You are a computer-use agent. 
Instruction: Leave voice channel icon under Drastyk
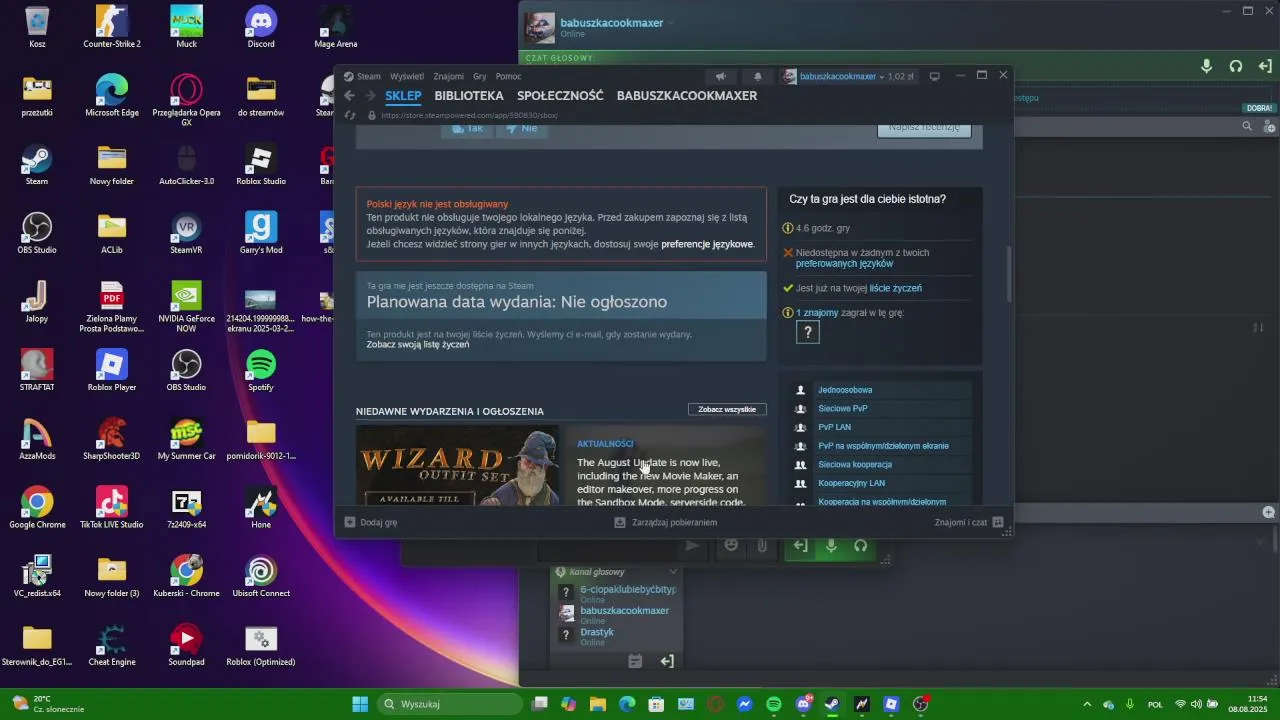pos(667,661)
